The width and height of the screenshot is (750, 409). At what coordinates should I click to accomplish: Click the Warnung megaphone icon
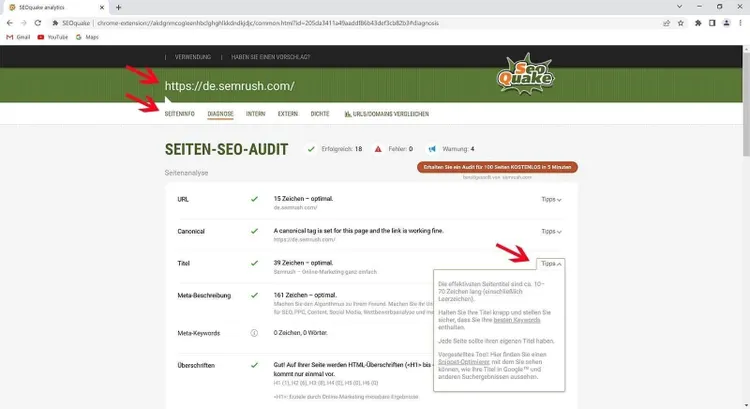pos(432,149)
